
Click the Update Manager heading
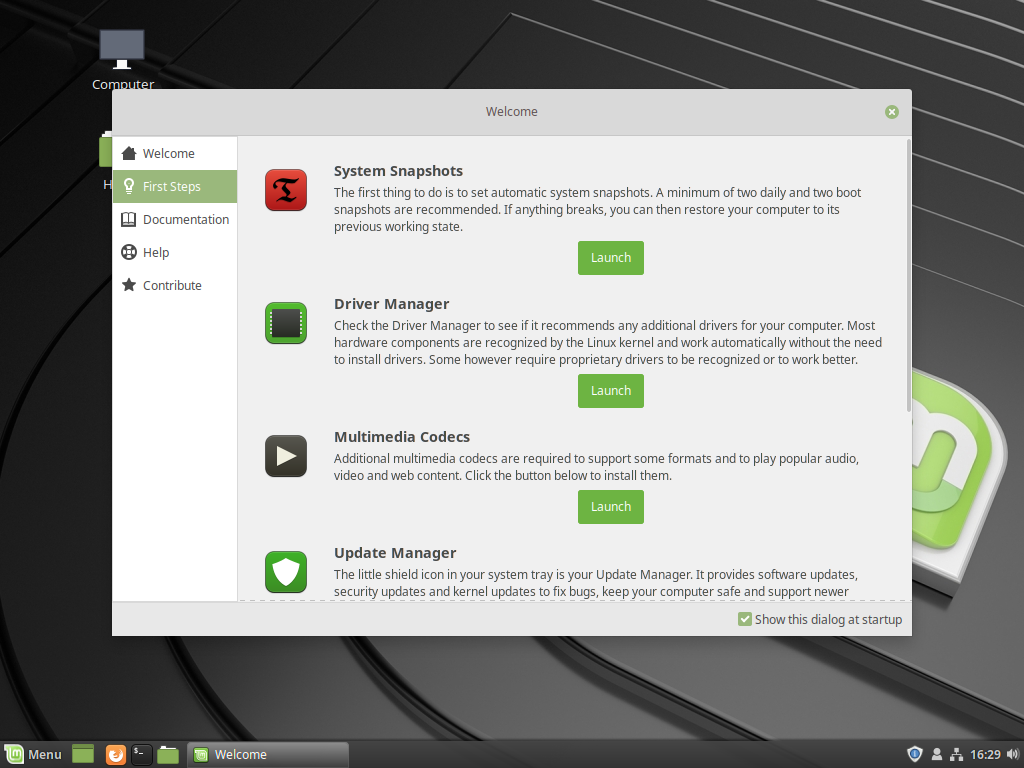(x=395, y=553)
